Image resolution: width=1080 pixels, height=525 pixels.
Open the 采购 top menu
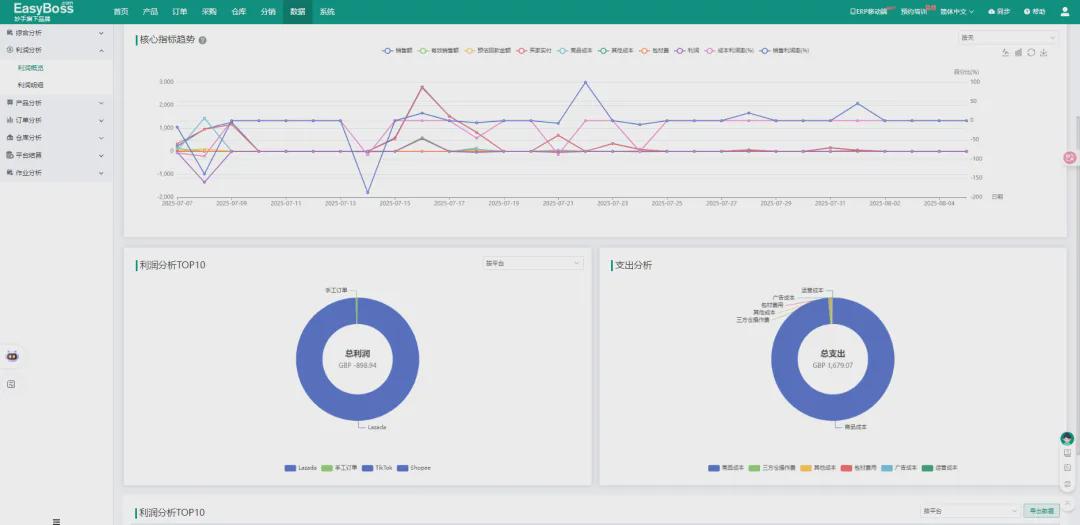point(209,12)
